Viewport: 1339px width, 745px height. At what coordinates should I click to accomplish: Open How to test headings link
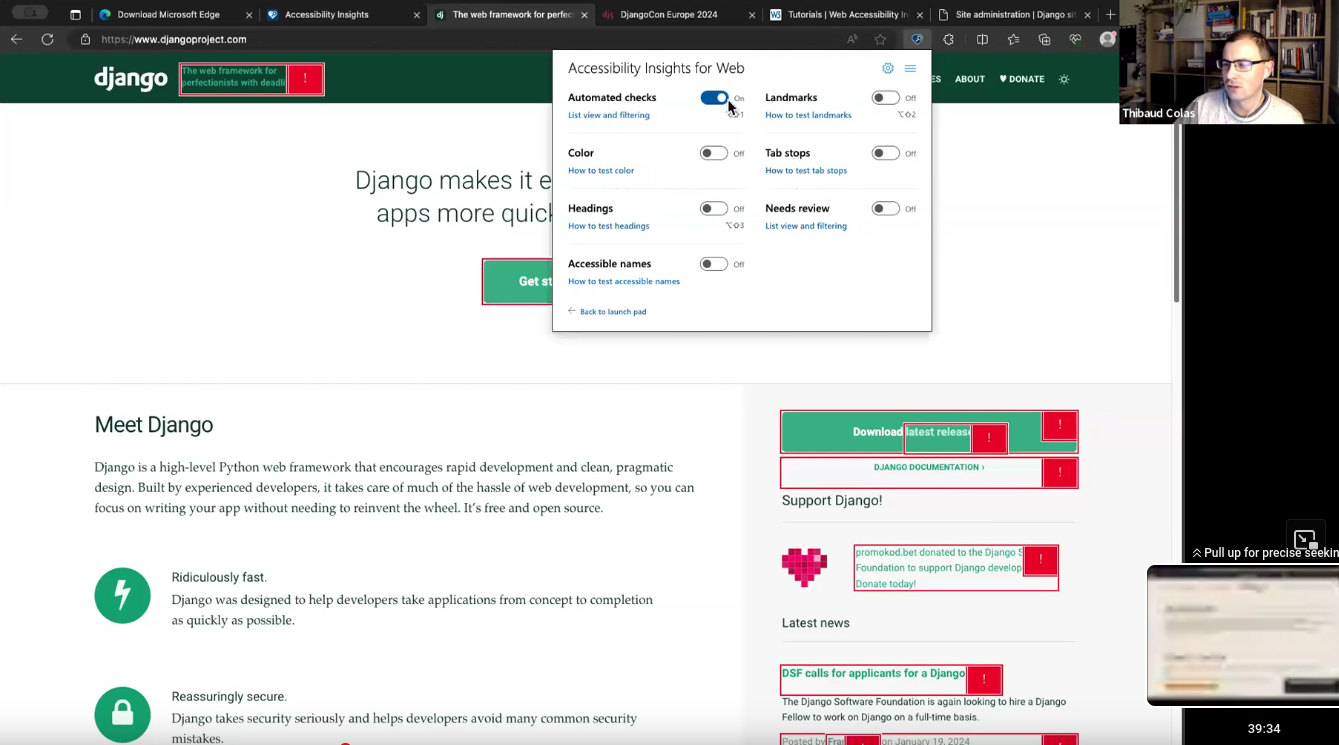(x=608, y=226)
